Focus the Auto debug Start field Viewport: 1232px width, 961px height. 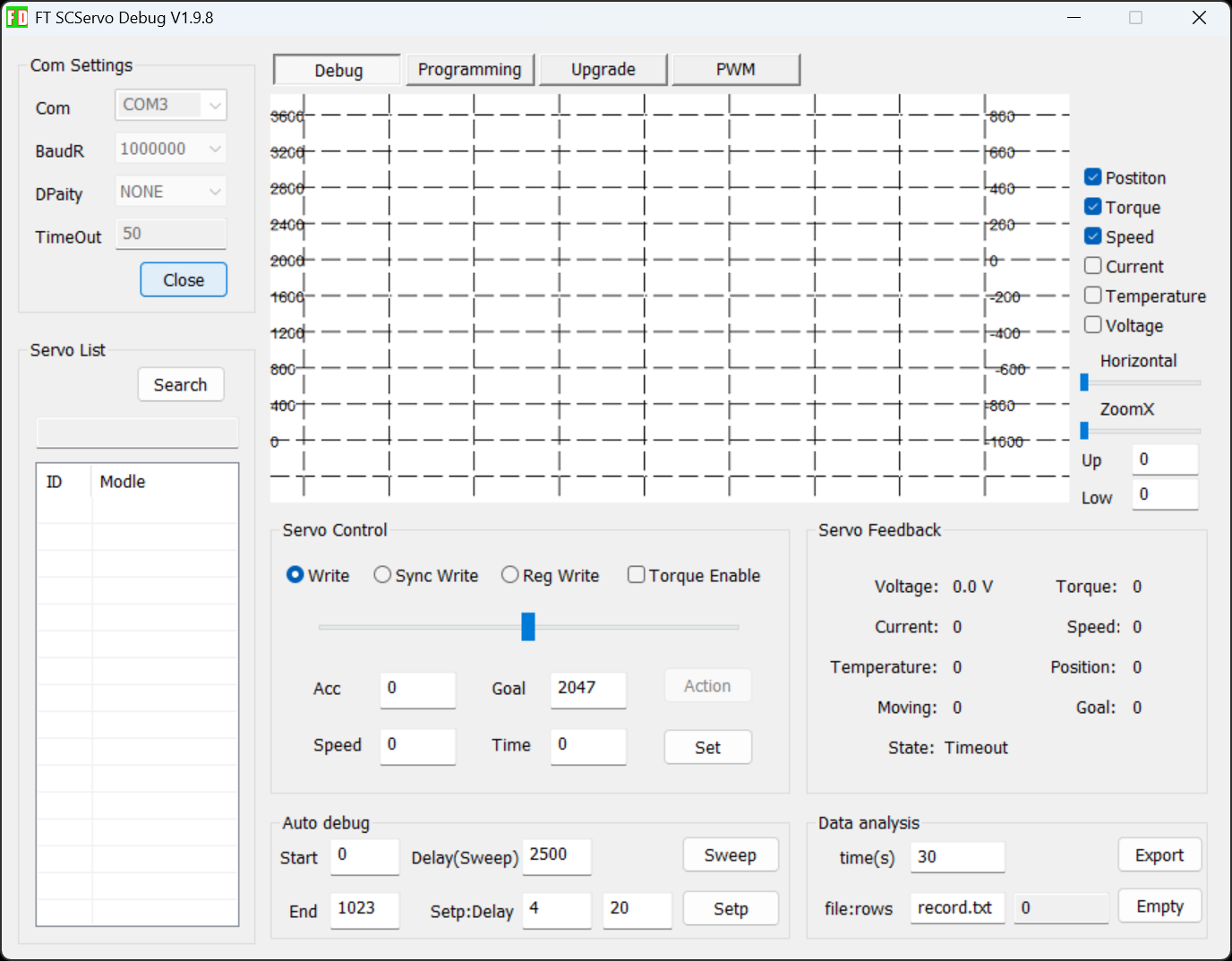tap(364, 856)
